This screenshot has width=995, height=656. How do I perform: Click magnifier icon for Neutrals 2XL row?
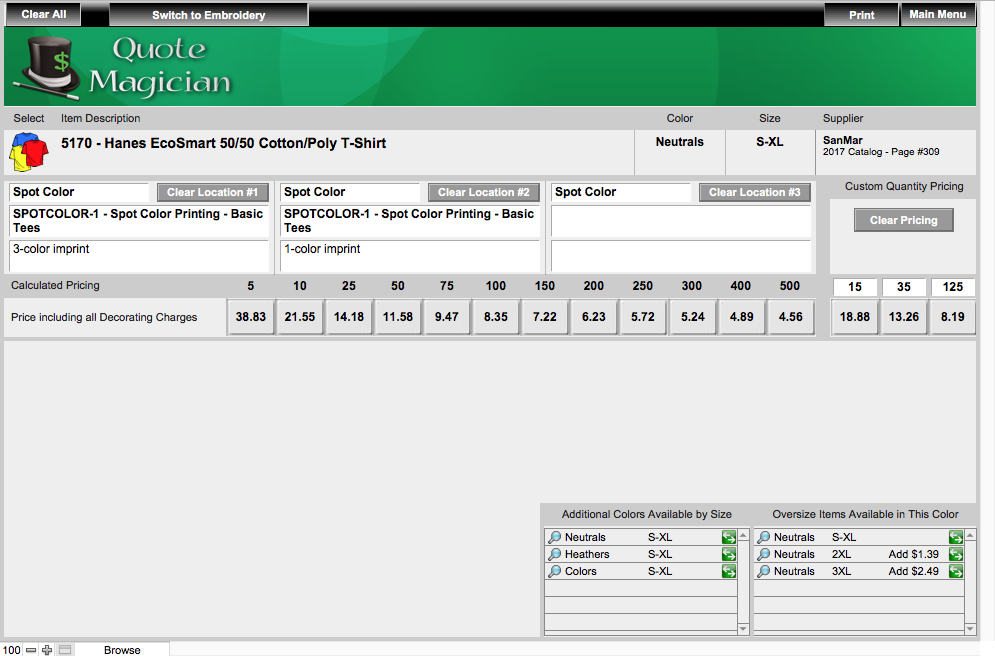pyautogui.click(x=764, y=554)
